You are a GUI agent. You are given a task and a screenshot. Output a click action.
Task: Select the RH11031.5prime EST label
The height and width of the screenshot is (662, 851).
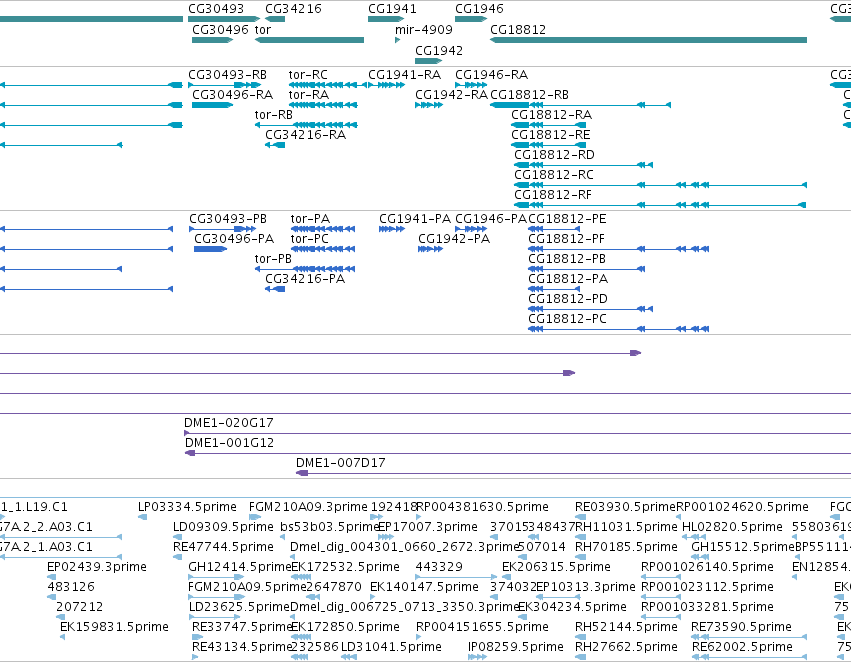[626, 527]
